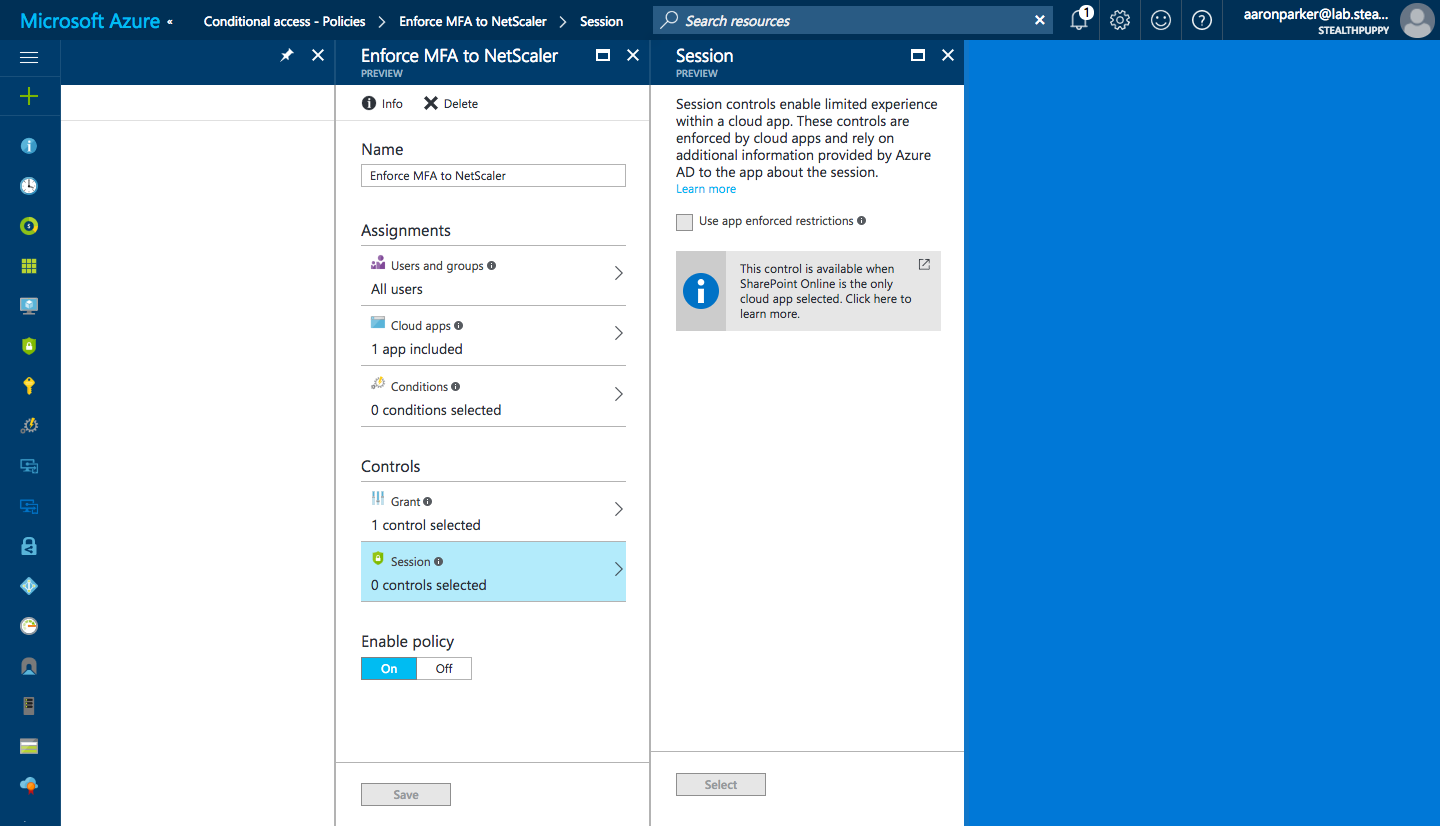The width and height of the screenshot is (1440, 826).
Task: Go to Enforce MFA to NetScaler breadcrumb
Action: pos(473,21)
